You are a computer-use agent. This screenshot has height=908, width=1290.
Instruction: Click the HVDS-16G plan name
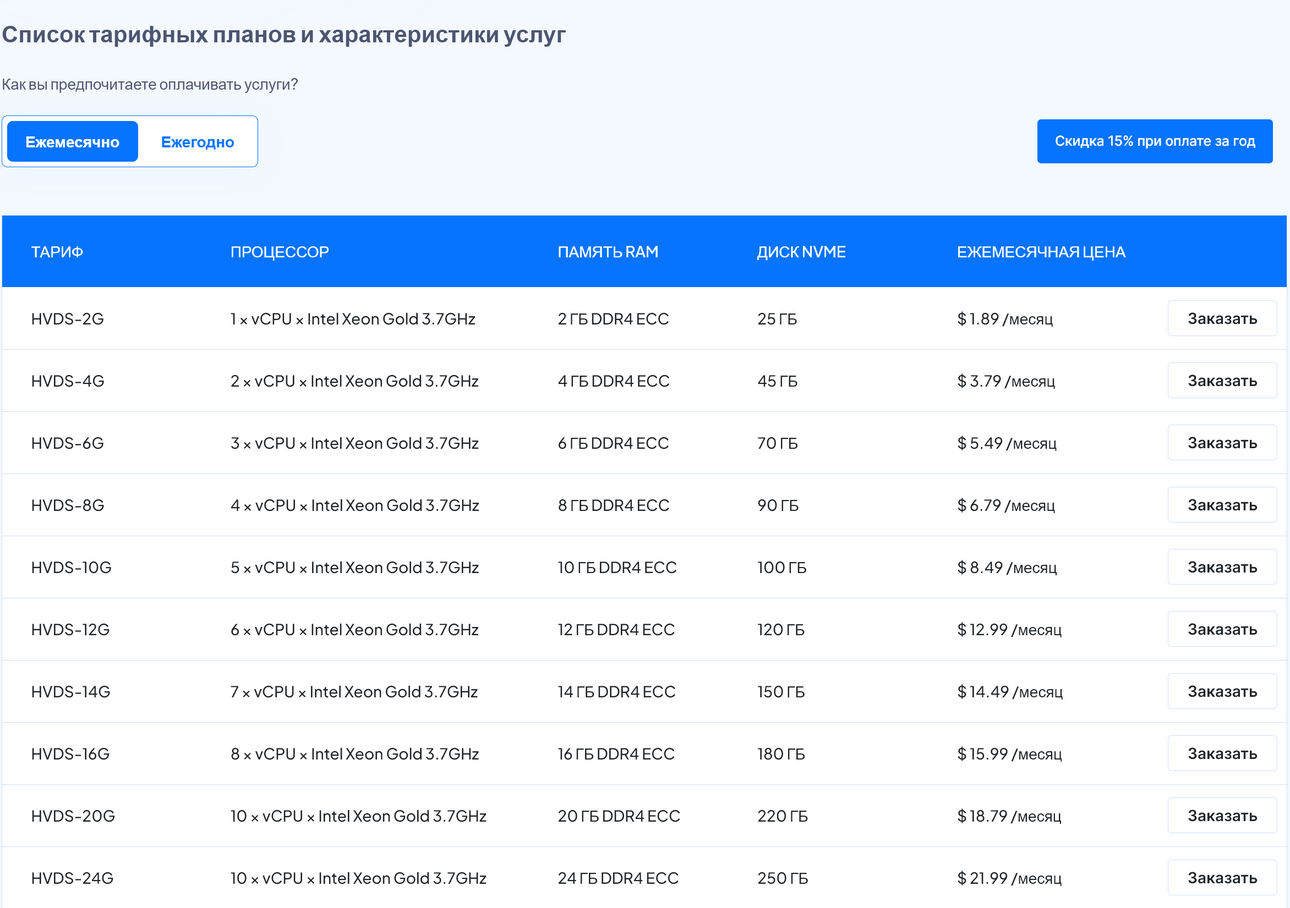(70, 754)
